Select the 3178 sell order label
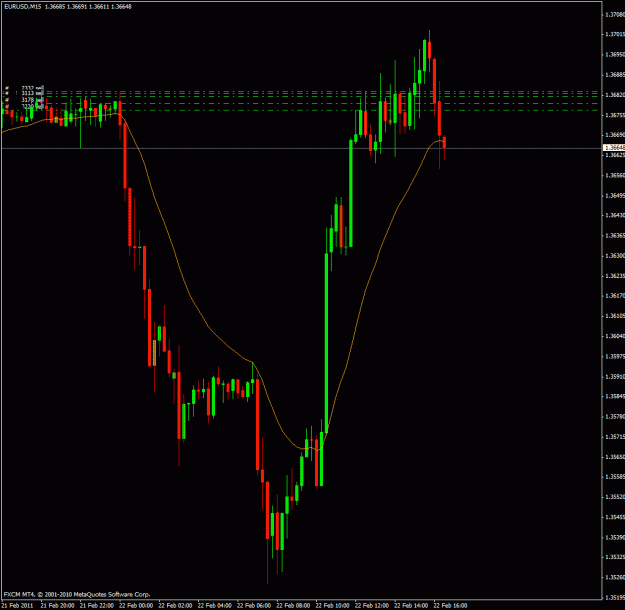 [x=32, y=100]
